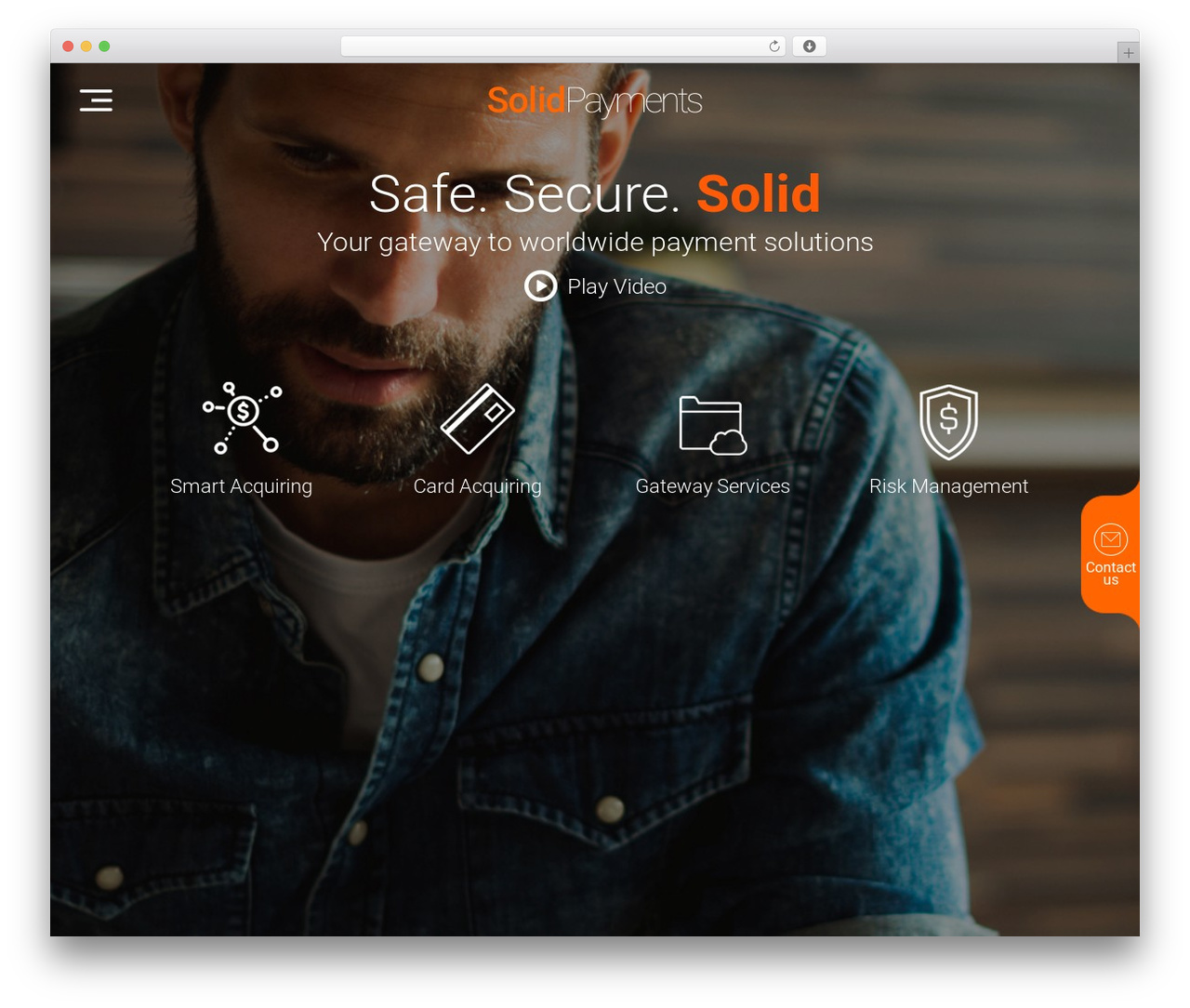
Task: Select the Card Acquiring credit card icon
Action: pyautogui.click(x=478, y=418)
